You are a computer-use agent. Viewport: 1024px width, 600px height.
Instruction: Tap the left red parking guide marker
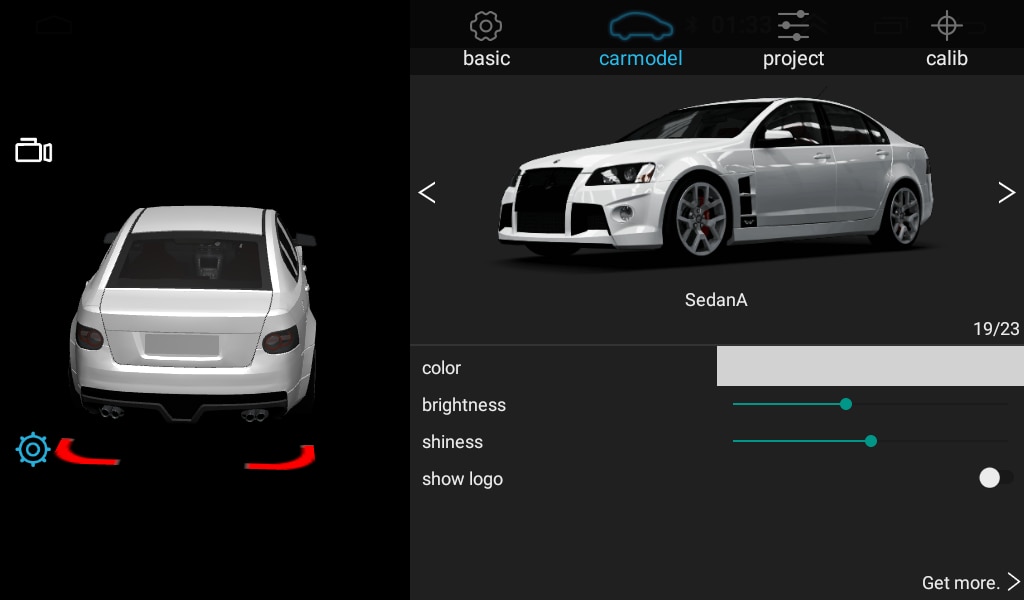[x=88, y=453]
